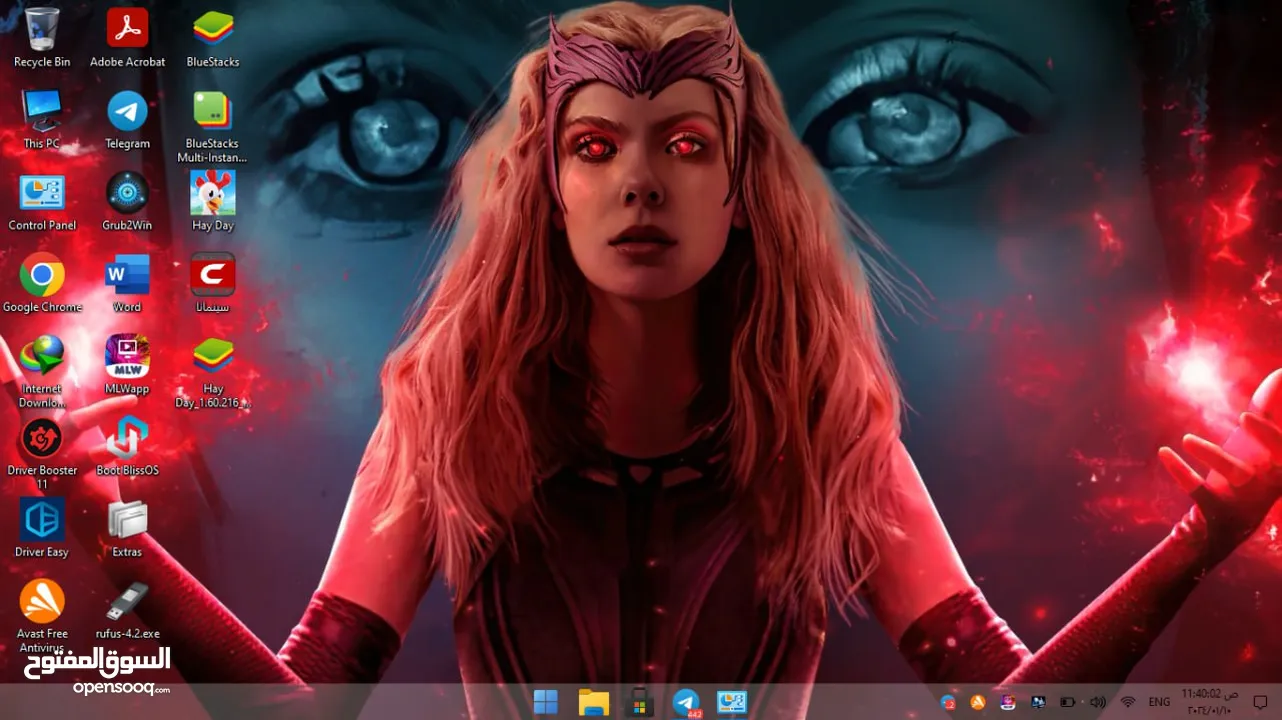
Task: Launch BlueStacks from the desktop
Action: coord(213,37)
